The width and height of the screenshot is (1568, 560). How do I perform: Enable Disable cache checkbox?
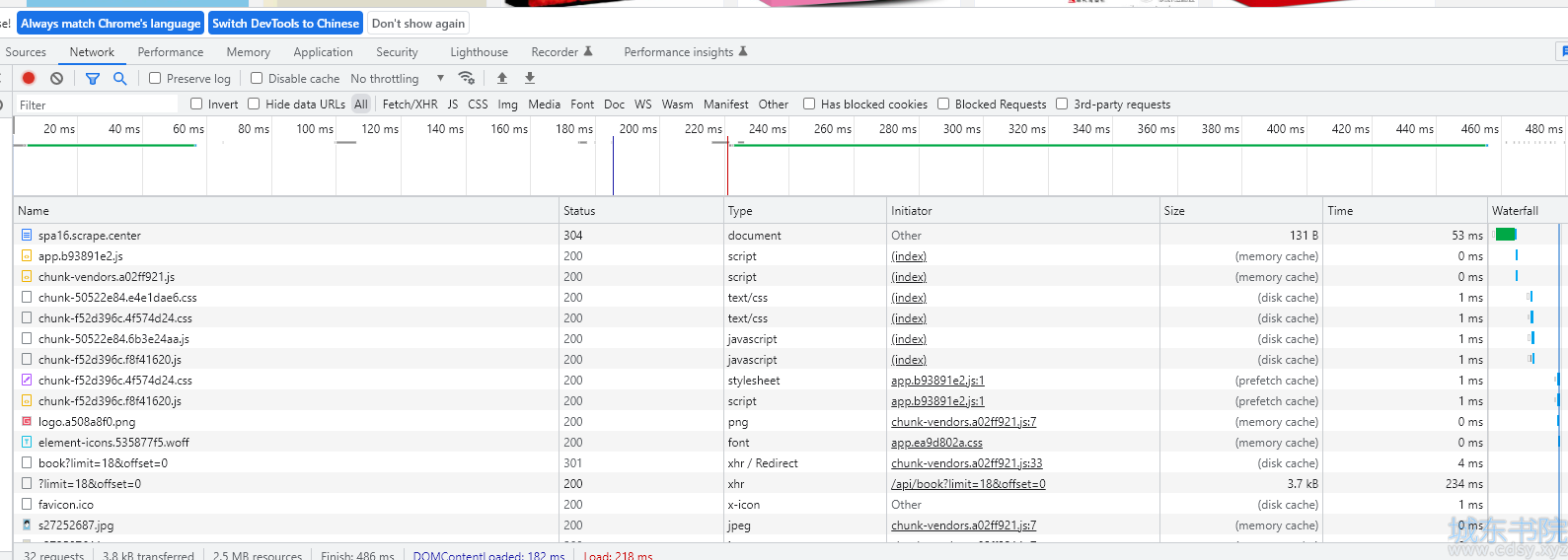click(257, 78)
